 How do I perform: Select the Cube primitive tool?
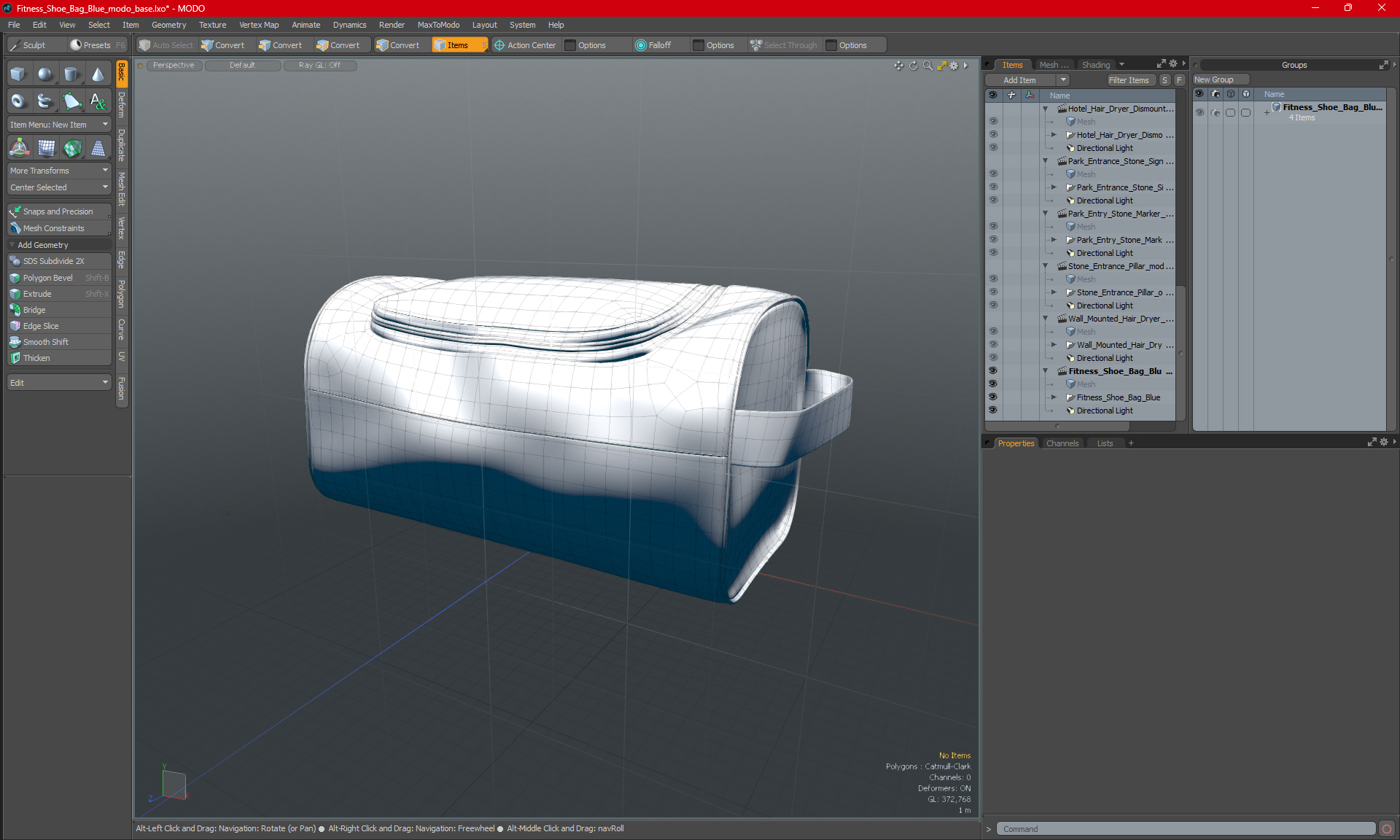[18, 74]
